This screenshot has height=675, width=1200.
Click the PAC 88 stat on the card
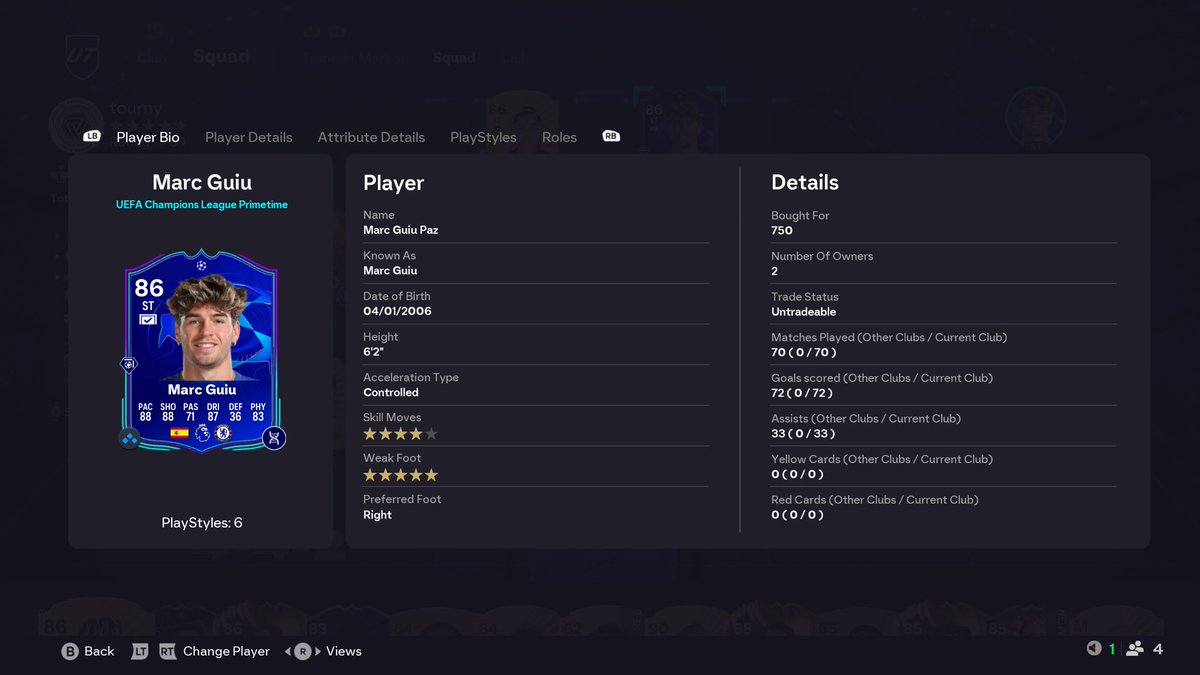click(x=146, y=412)
